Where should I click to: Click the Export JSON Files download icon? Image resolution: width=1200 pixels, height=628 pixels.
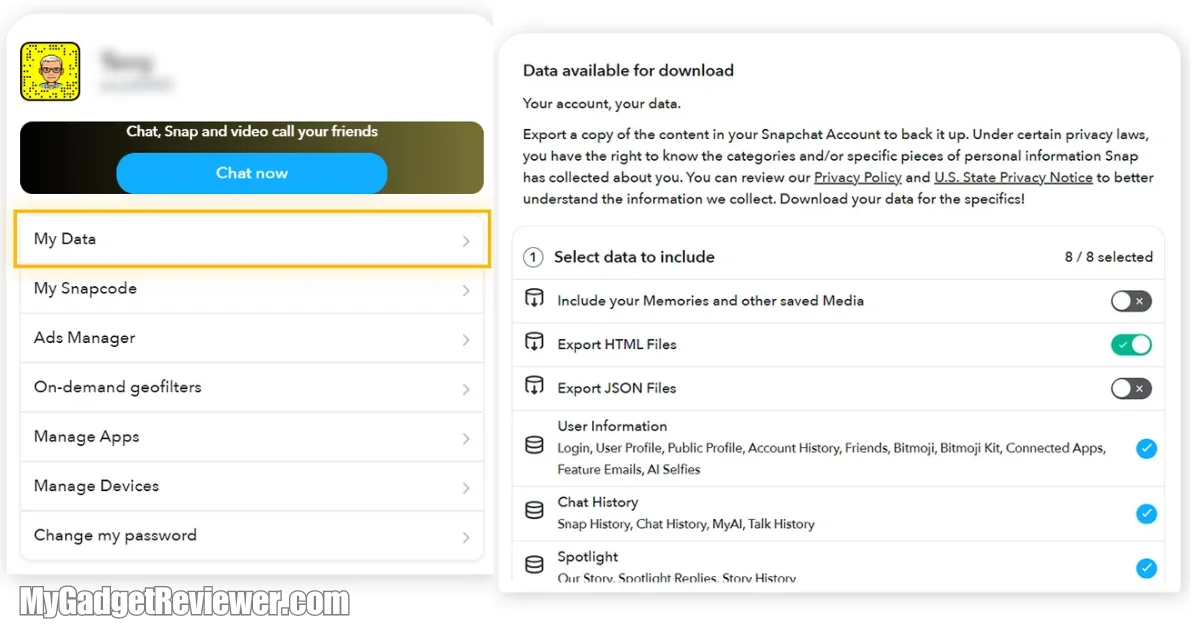pos(535,387)
